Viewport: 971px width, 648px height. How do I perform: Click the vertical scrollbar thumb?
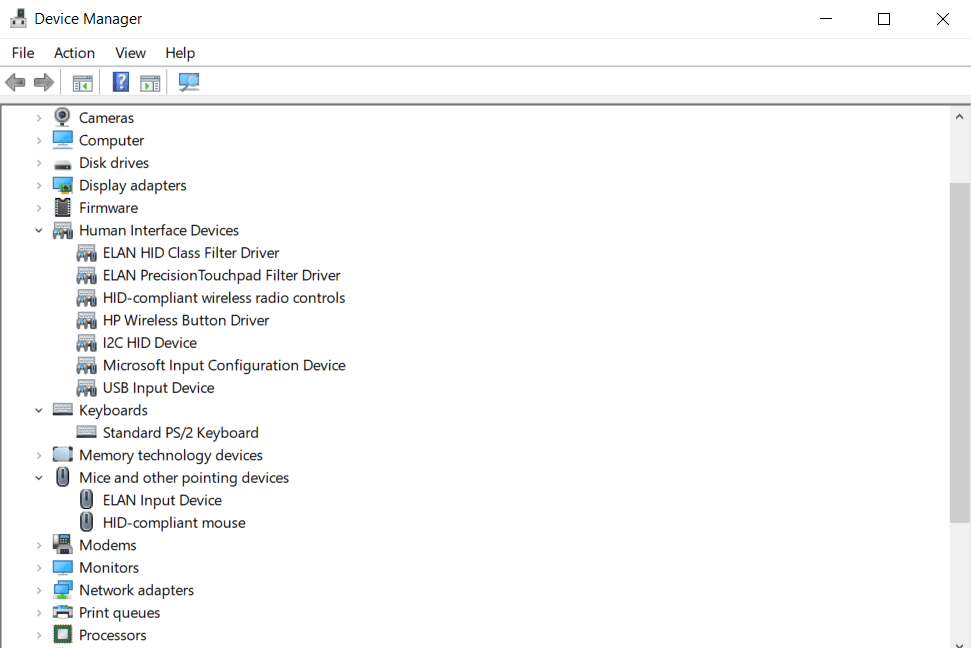[x=960, y=352]
